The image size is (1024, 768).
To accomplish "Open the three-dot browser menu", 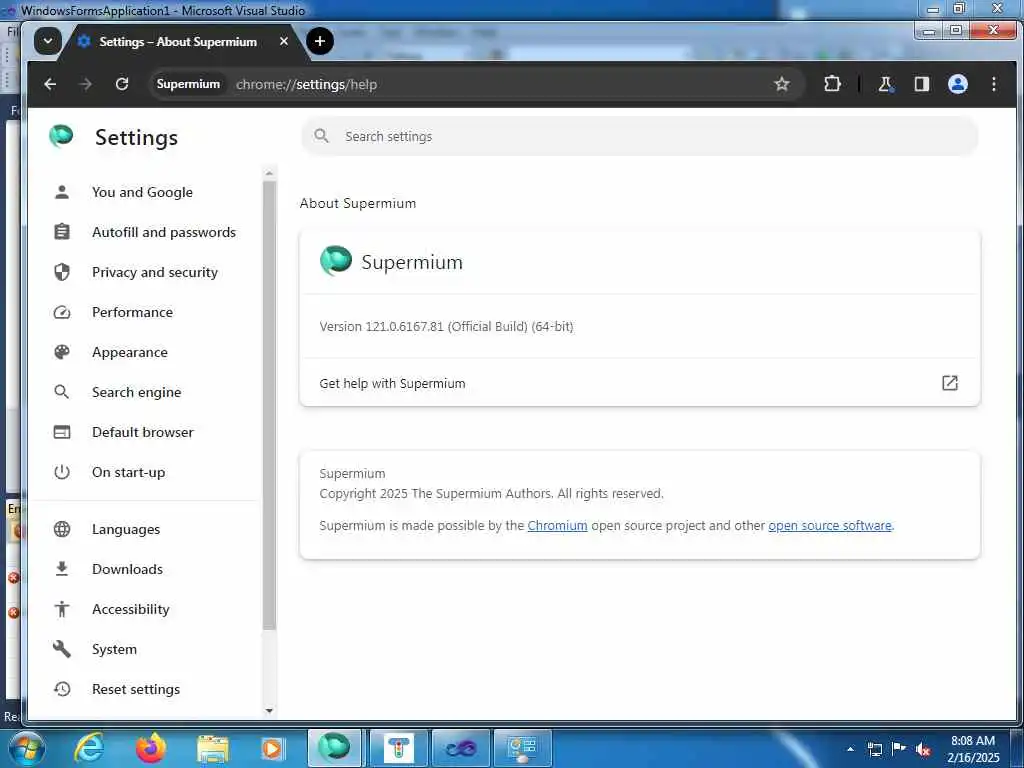I will [x=993, y=84].
